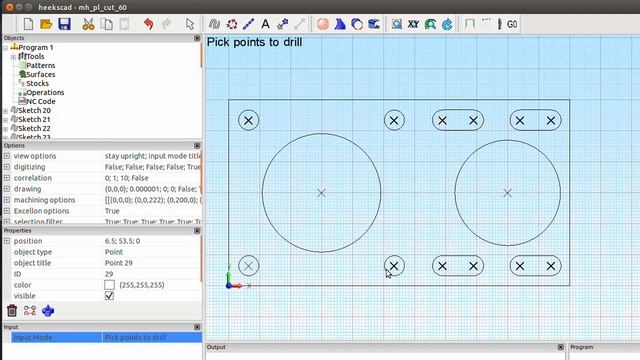Expand the correlation options row
This screenshot has height=360, width=640.
(x=7, y=178)
